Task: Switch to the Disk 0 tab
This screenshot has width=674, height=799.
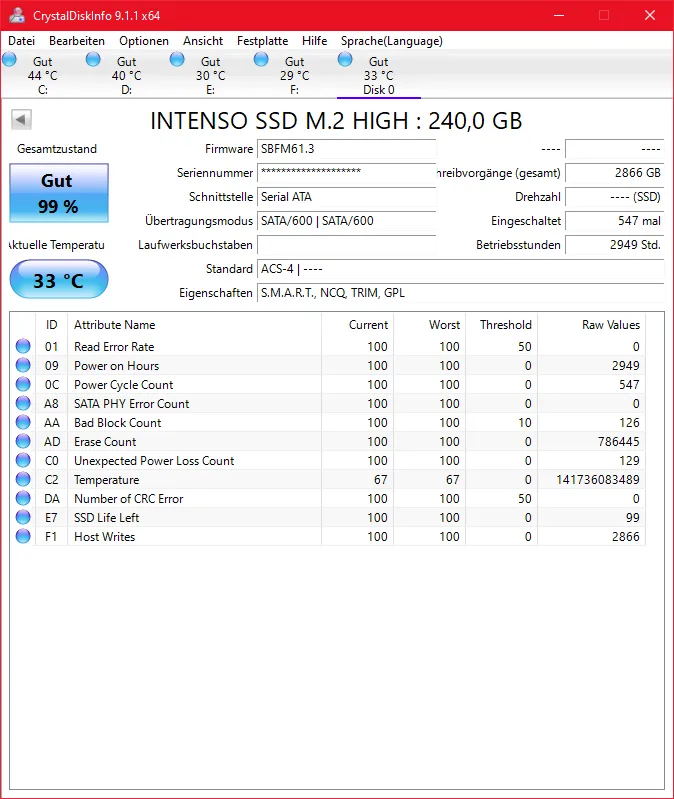Action: point(378,76)
